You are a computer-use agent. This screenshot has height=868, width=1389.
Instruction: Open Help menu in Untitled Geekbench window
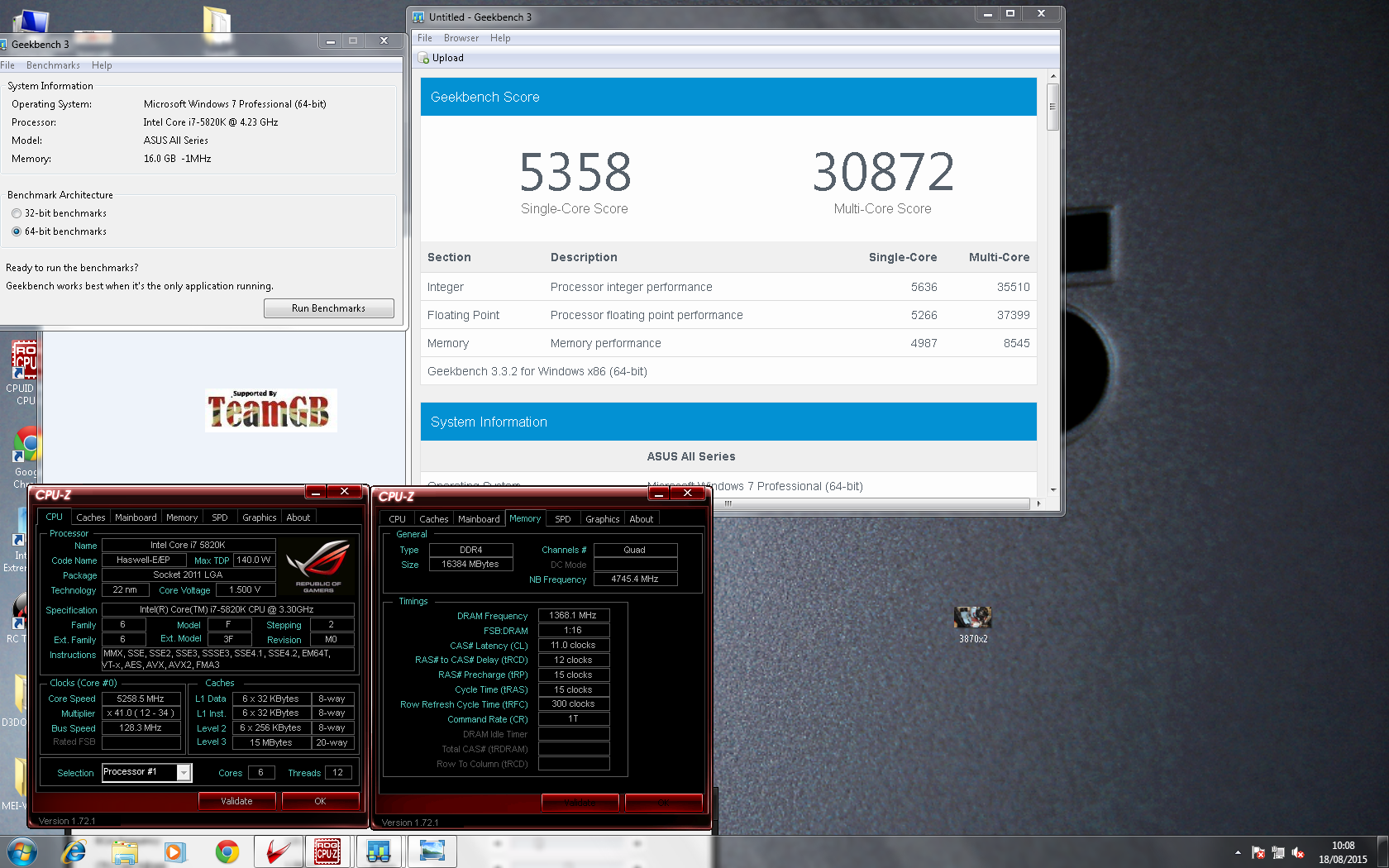500,38
